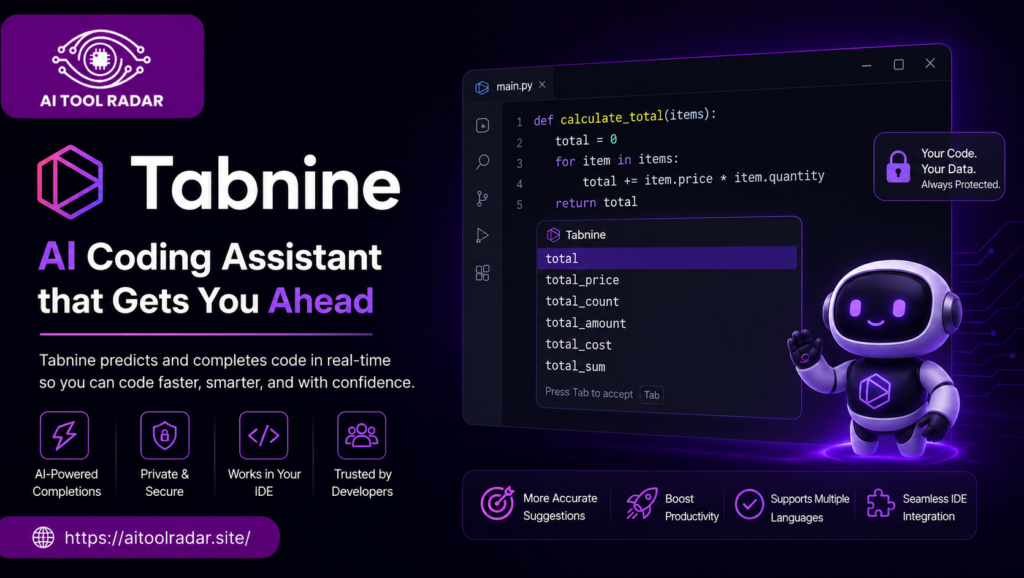The height and width of the screenshot is (578, 1024).
Task: Click line number 5 in the gutter
Action: [x=519, y=204]
